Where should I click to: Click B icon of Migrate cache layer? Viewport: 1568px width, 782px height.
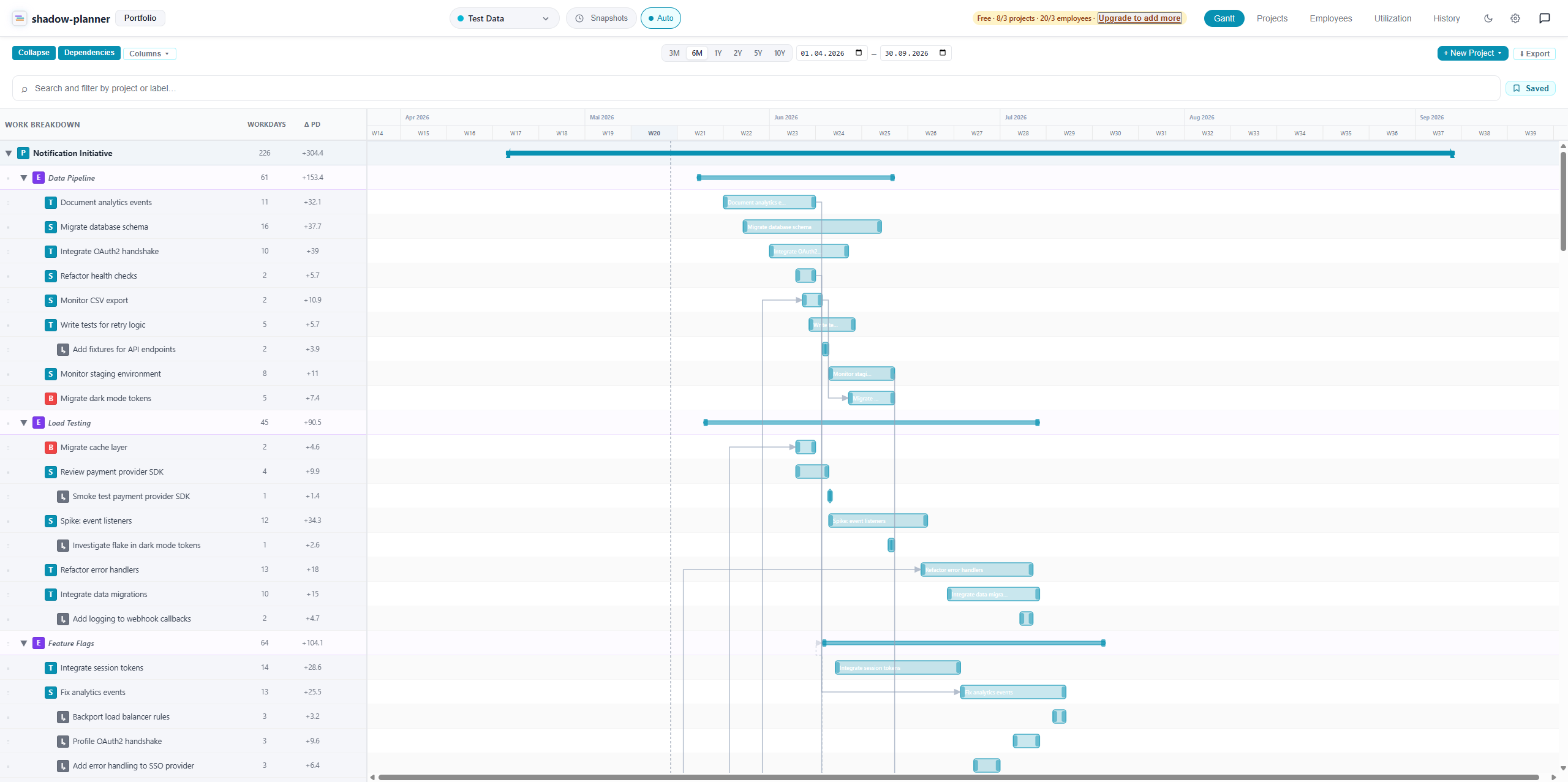(x=51, y=447)
